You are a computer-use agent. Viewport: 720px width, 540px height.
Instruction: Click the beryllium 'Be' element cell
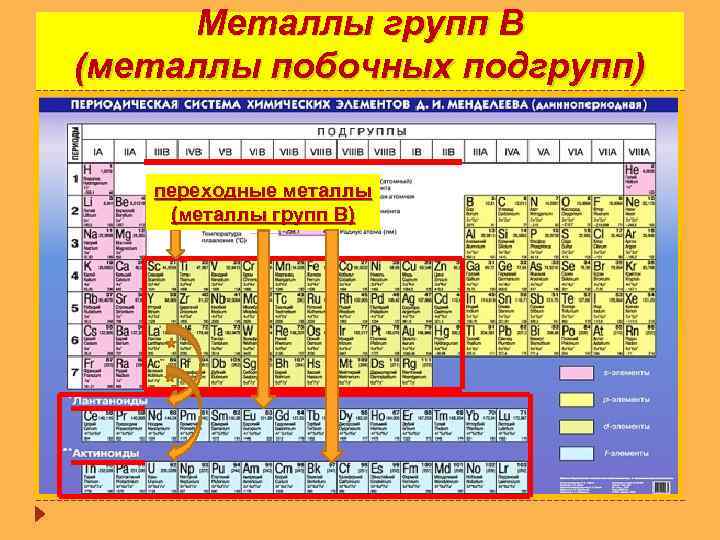click(130, 211)
